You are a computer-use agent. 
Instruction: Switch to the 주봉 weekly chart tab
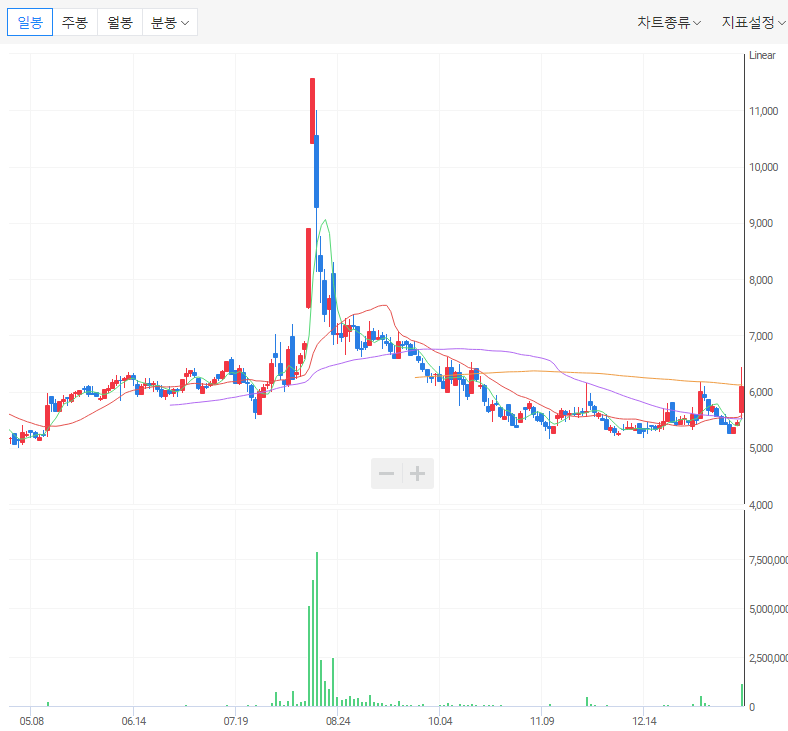pyautogui.click(x=75, y=22)
